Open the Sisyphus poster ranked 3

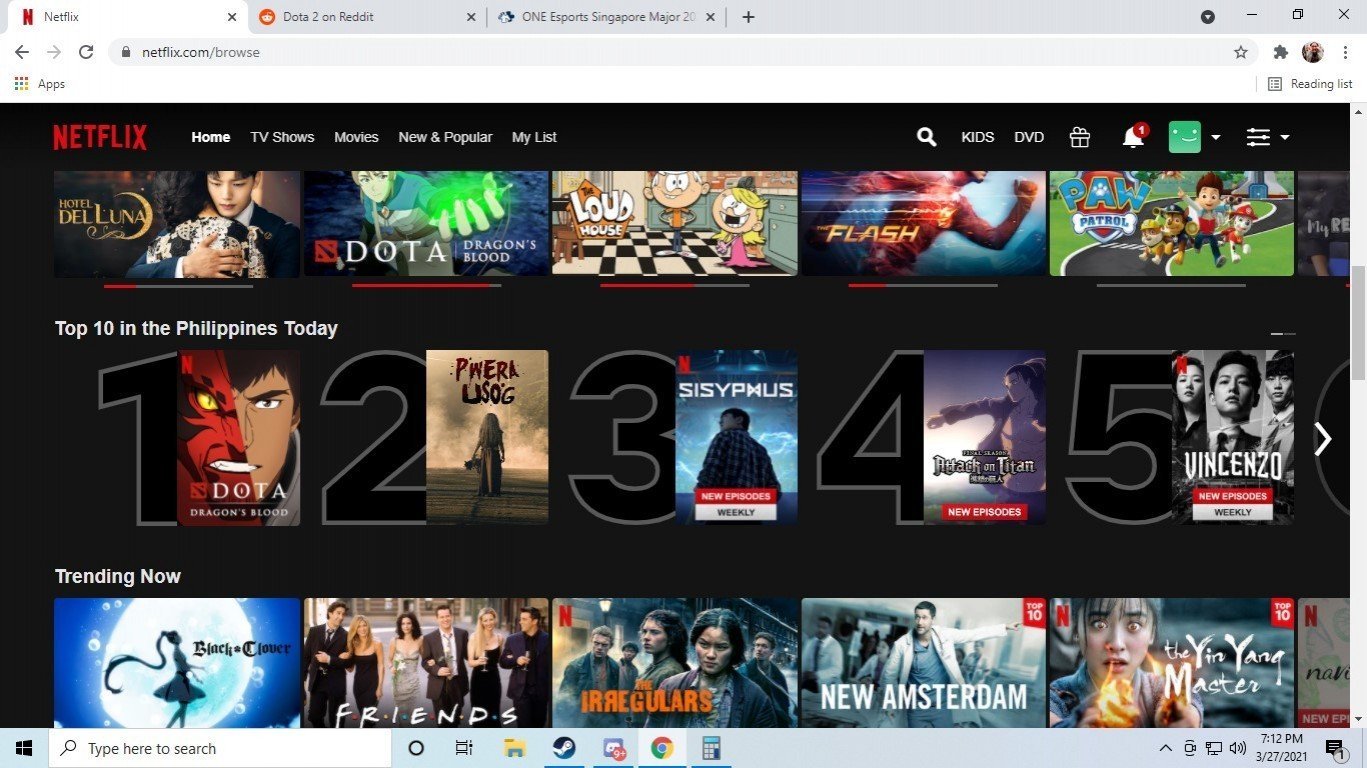pos(736,437)
